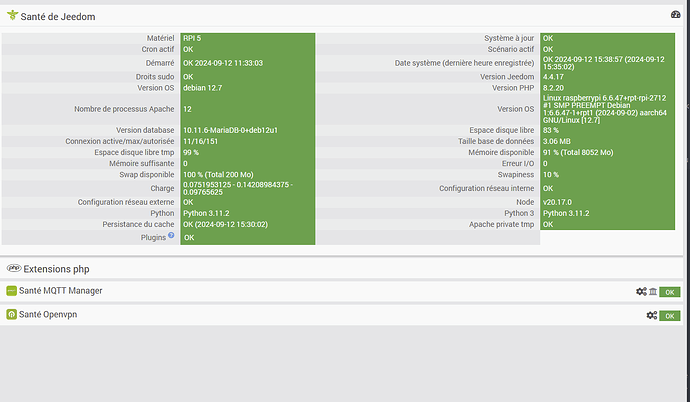Click the OK value in the Droits sudo row
690x402 pixels.
pos(188,77)
